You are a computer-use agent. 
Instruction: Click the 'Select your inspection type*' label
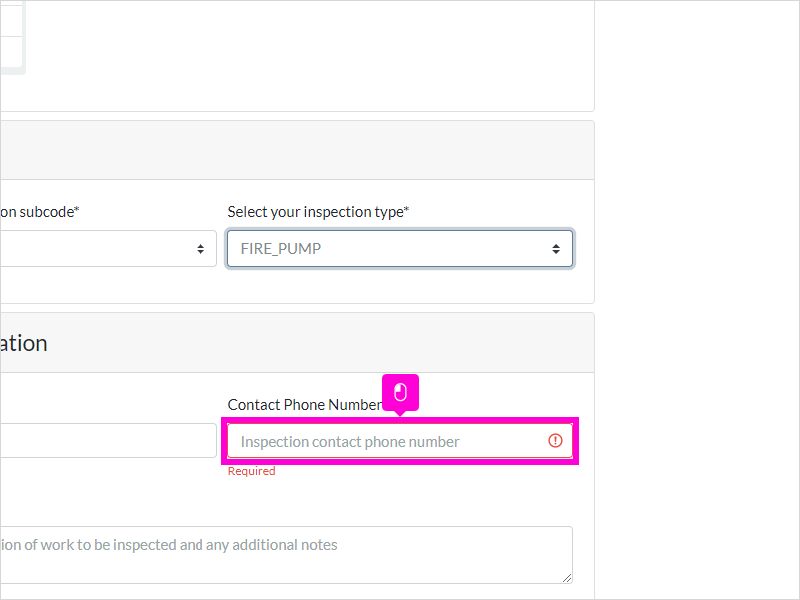click(318, 212)
